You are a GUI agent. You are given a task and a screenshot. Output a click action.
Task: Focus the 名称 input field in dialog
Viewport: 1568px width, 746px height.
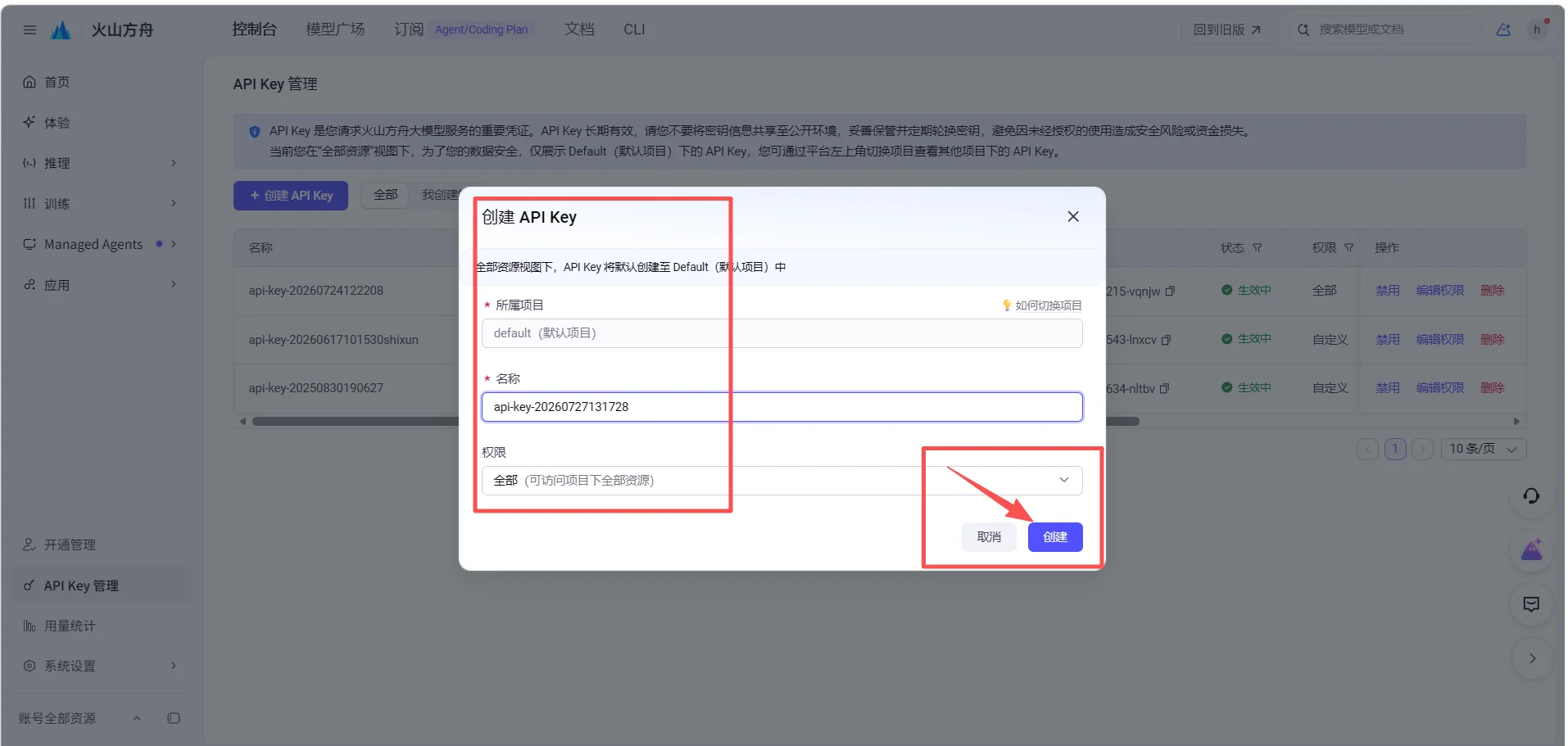click(x=782, y=407)
